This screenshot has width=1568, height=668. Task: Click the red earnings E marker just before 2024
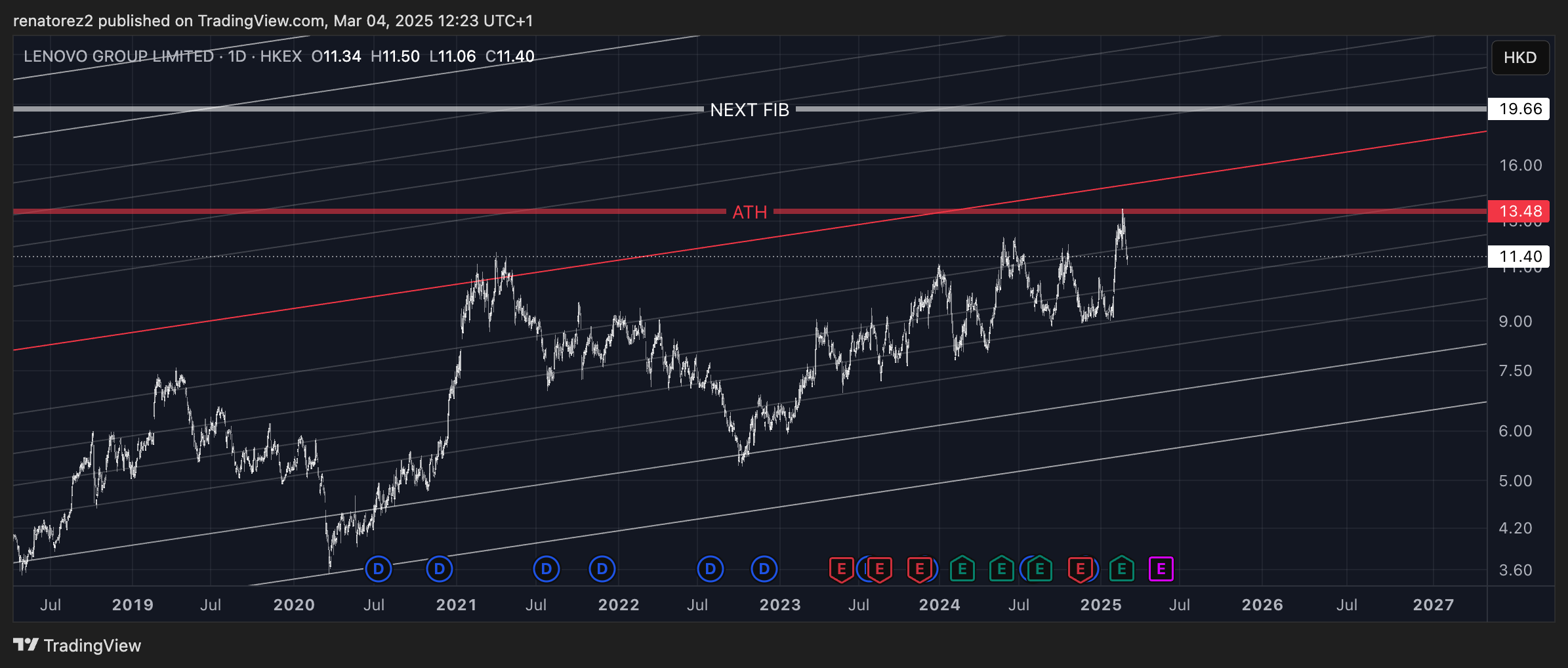[919, 569]
